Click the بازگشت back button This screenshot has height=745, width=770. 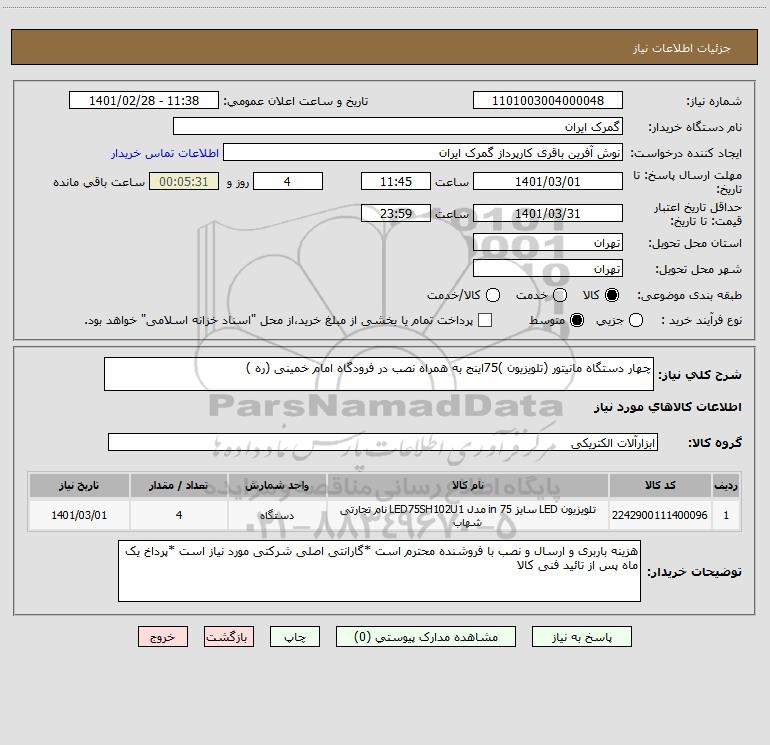[229, 637]
